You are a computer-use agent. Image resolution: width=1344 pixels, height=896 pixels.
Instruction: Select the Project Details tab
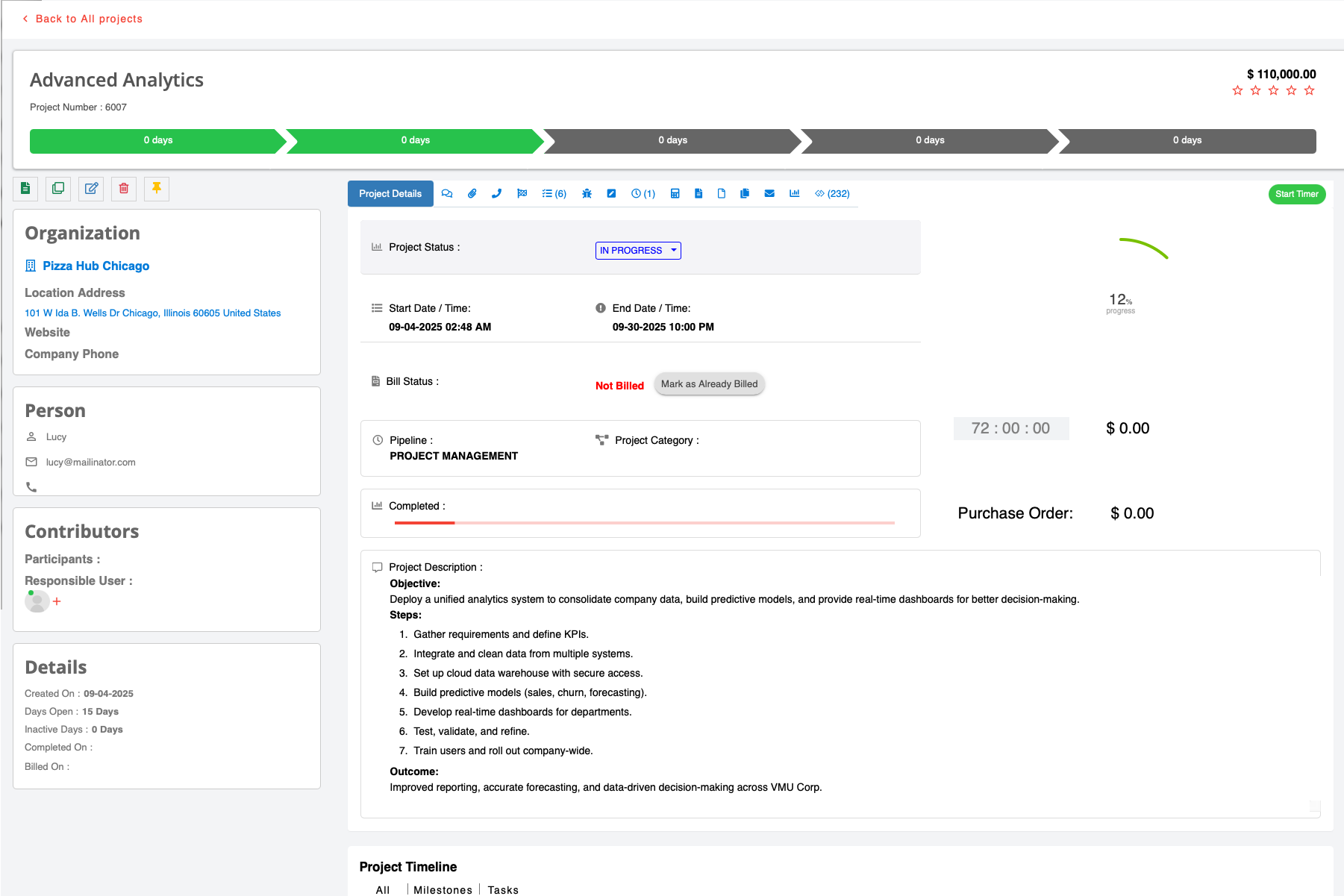point(390,194)
